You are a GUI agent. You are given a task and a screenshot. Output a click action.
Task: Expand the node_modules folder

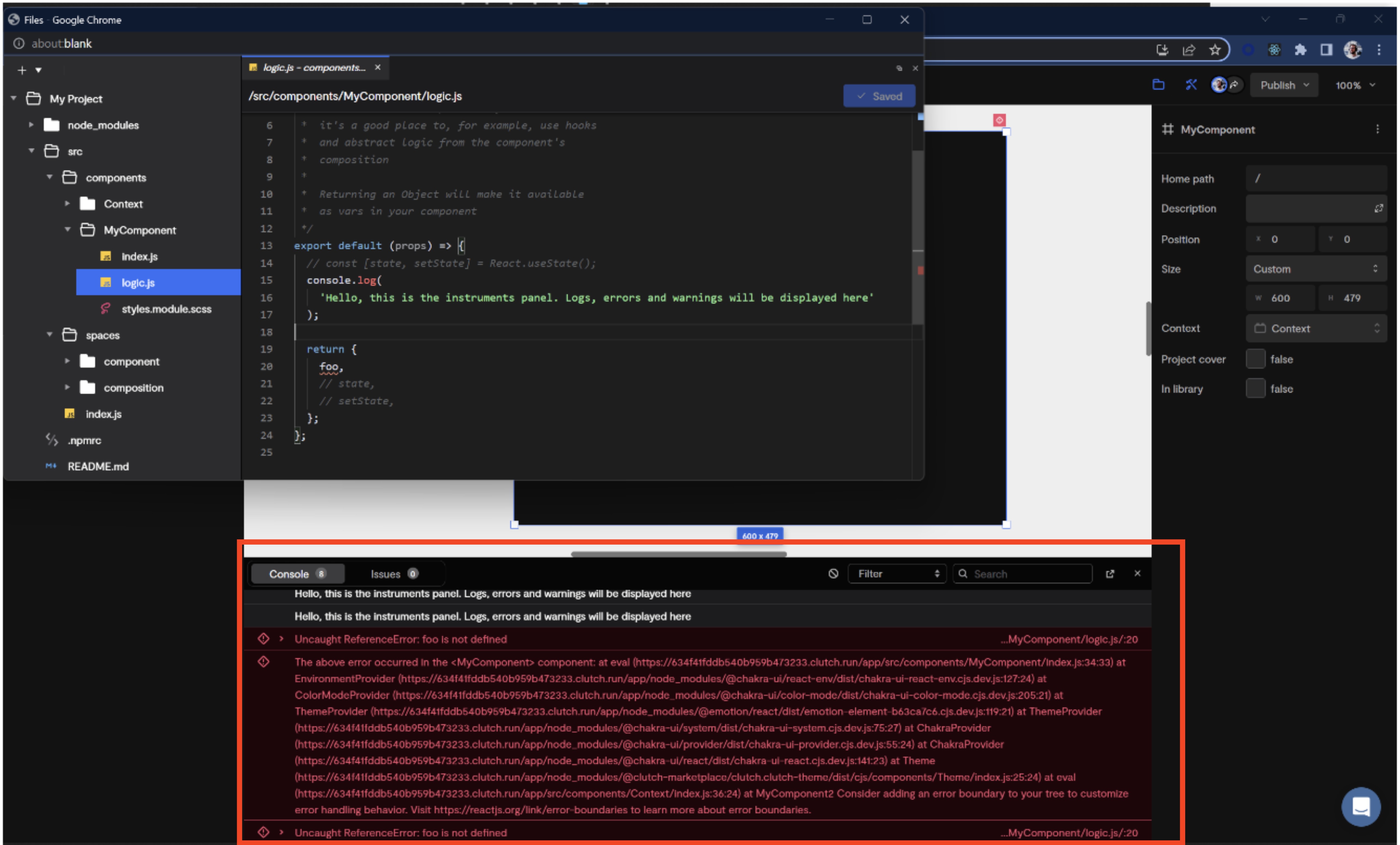(x=31, y=125)
